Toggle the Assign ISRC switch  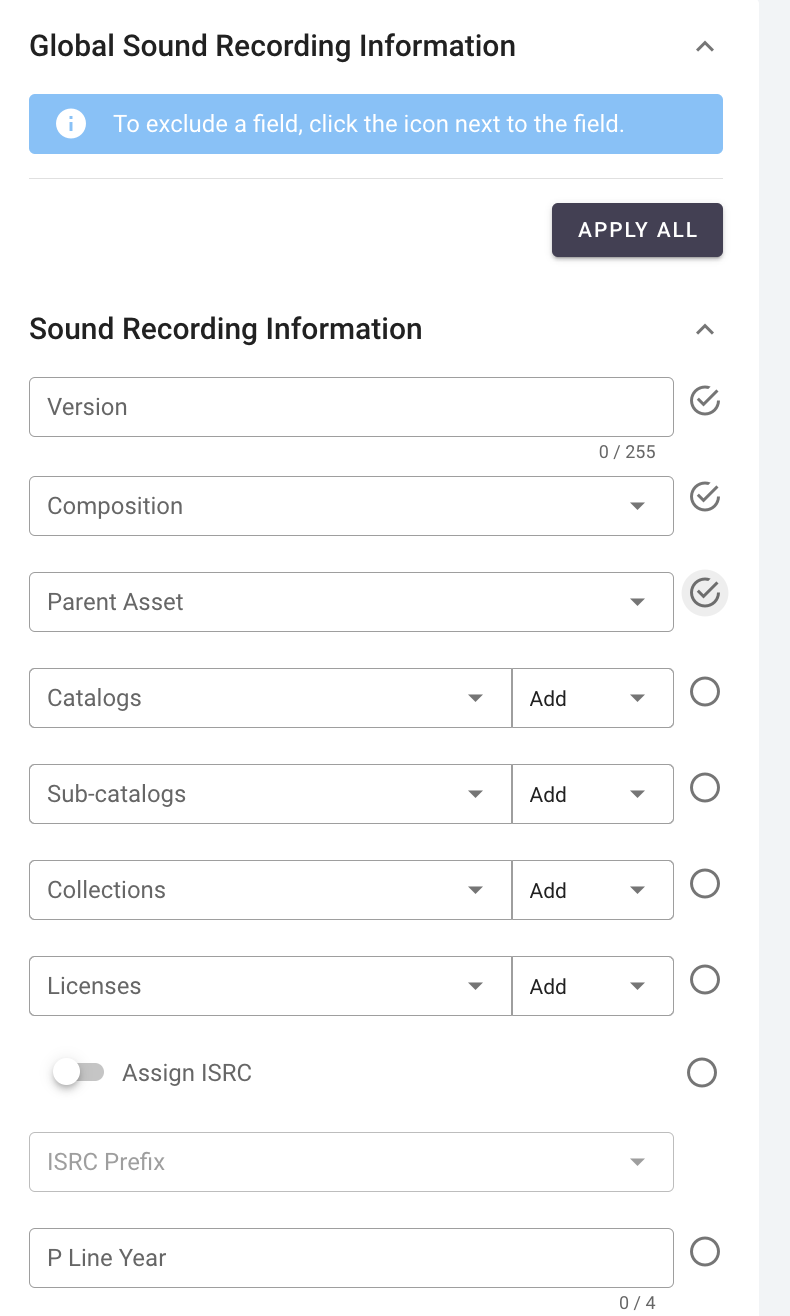(79, 1073)
